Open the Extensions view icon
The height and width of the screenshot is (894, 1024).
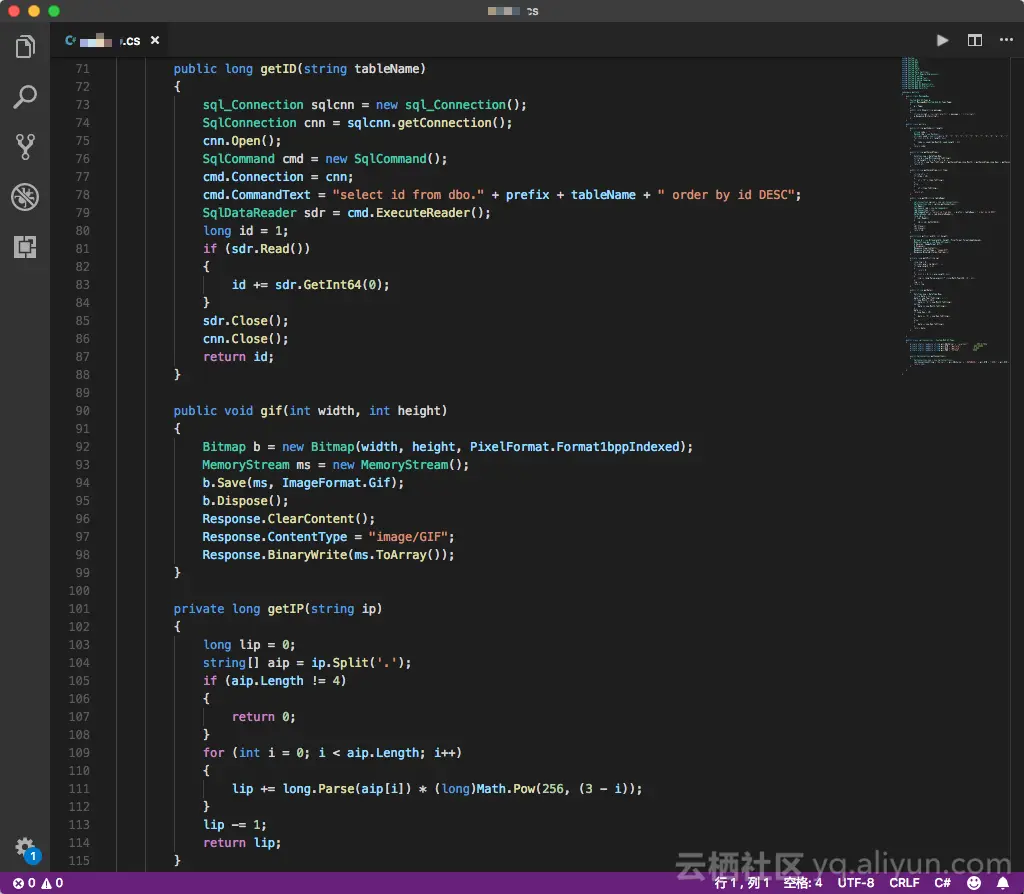pos(25,247)
